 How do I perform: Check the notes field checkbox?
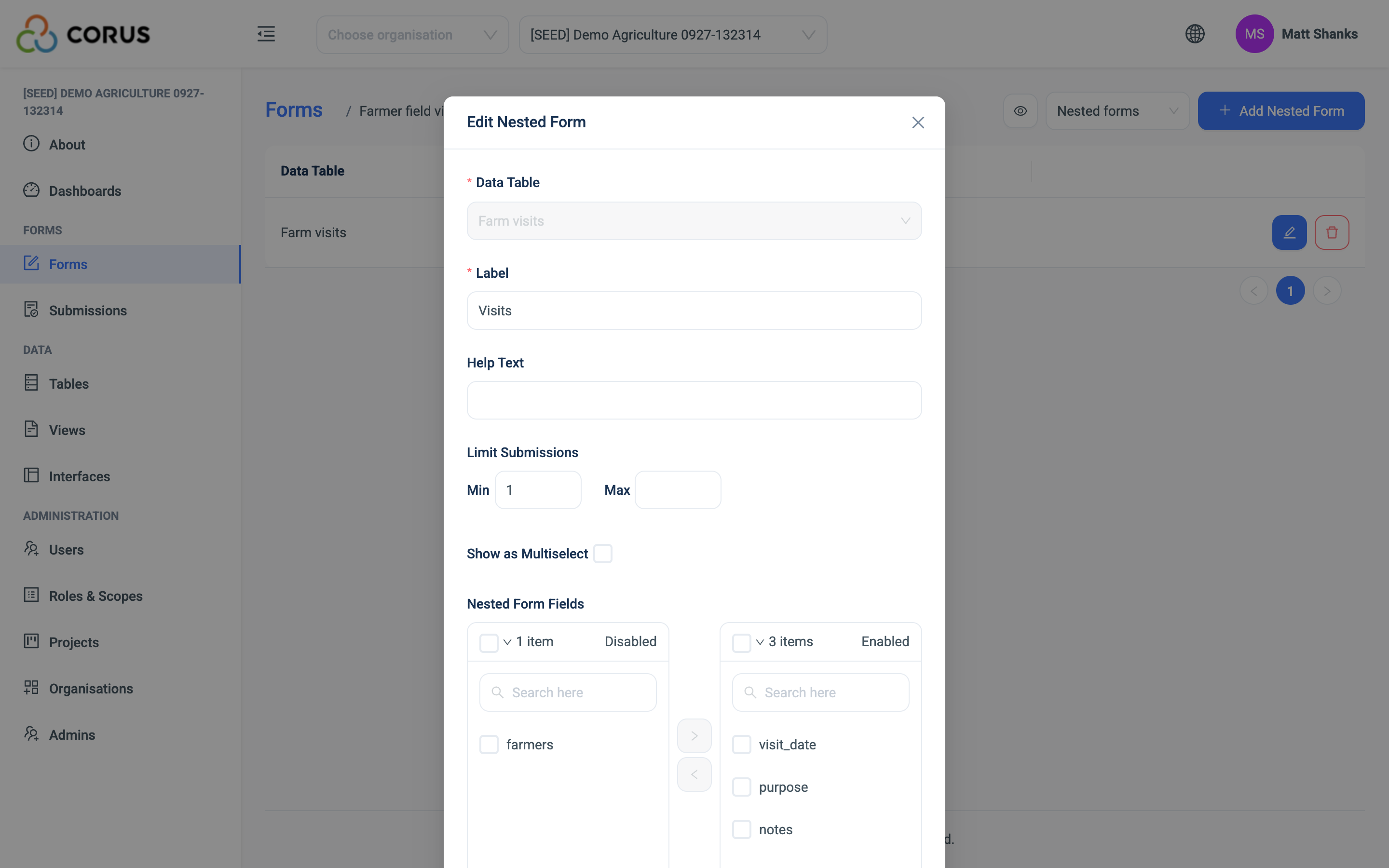[741, 829]
